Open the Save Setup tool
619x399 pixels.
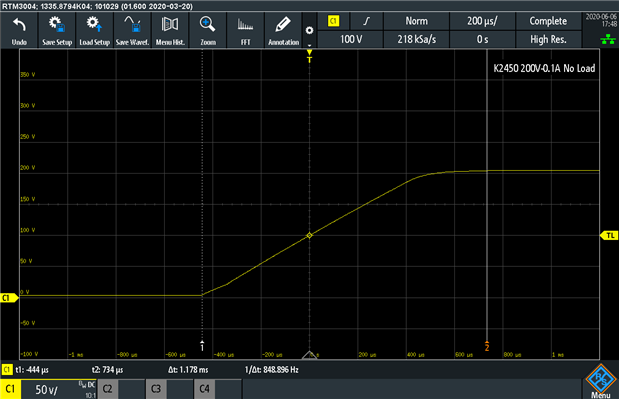pyautogui.click(x=57, y=30)
